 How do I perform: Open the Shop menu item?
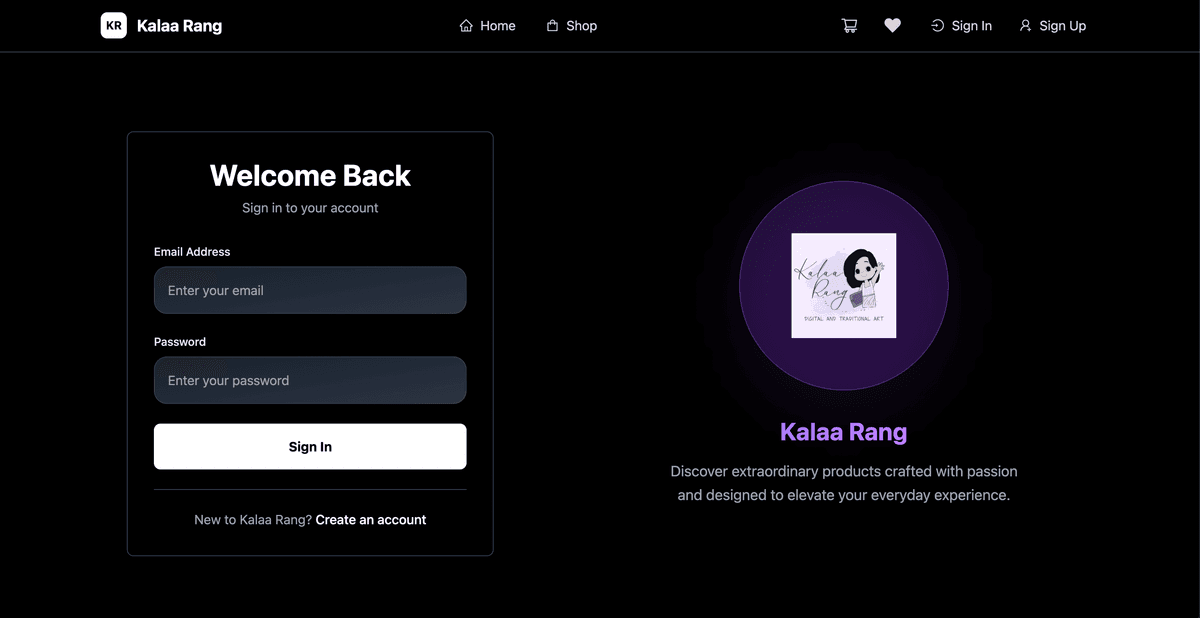[x=581, y=26]
